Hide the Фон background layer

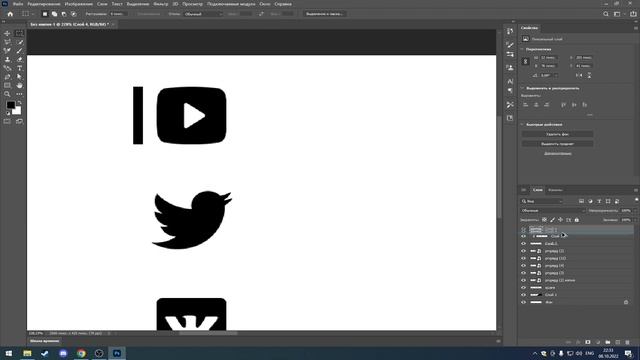[524, 302]
